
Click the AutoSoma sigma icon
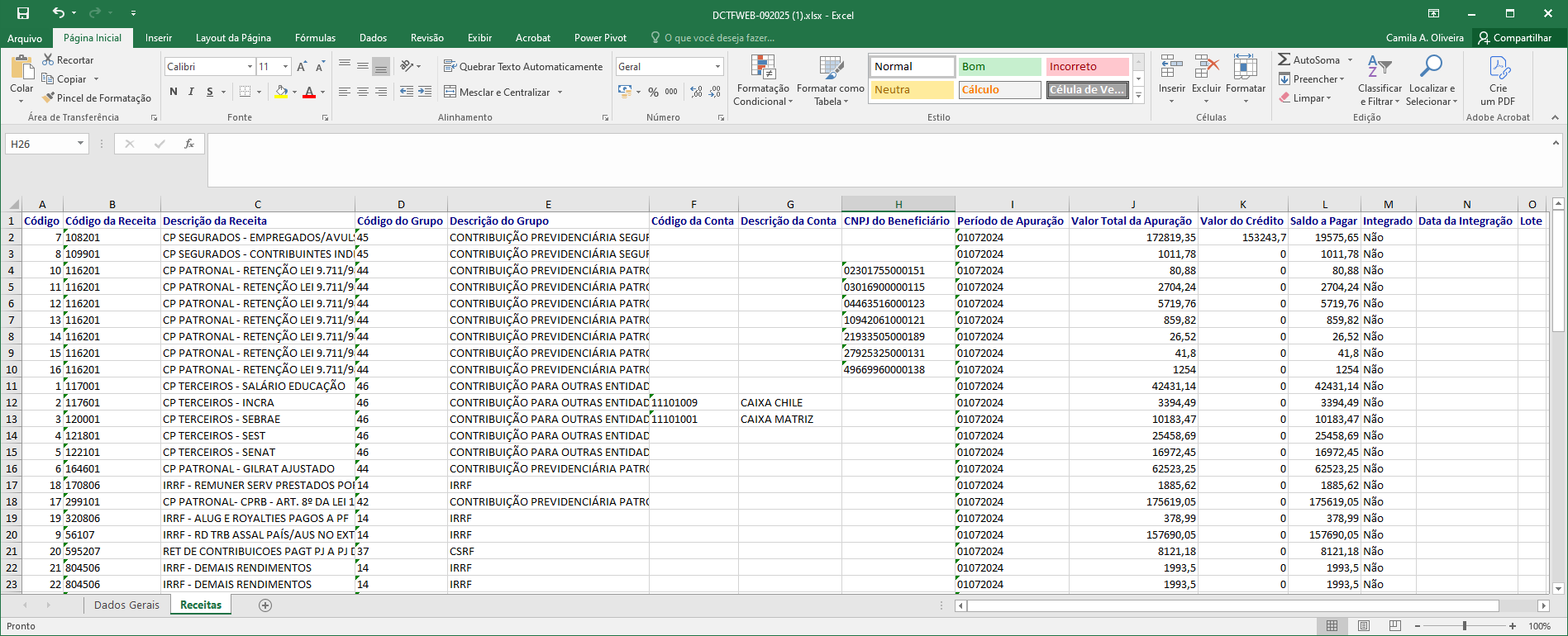(1284, 59)
